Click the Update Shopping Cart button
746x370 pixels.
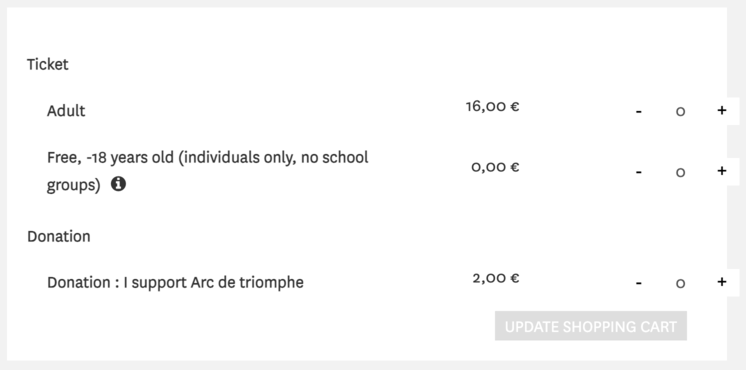590,326
